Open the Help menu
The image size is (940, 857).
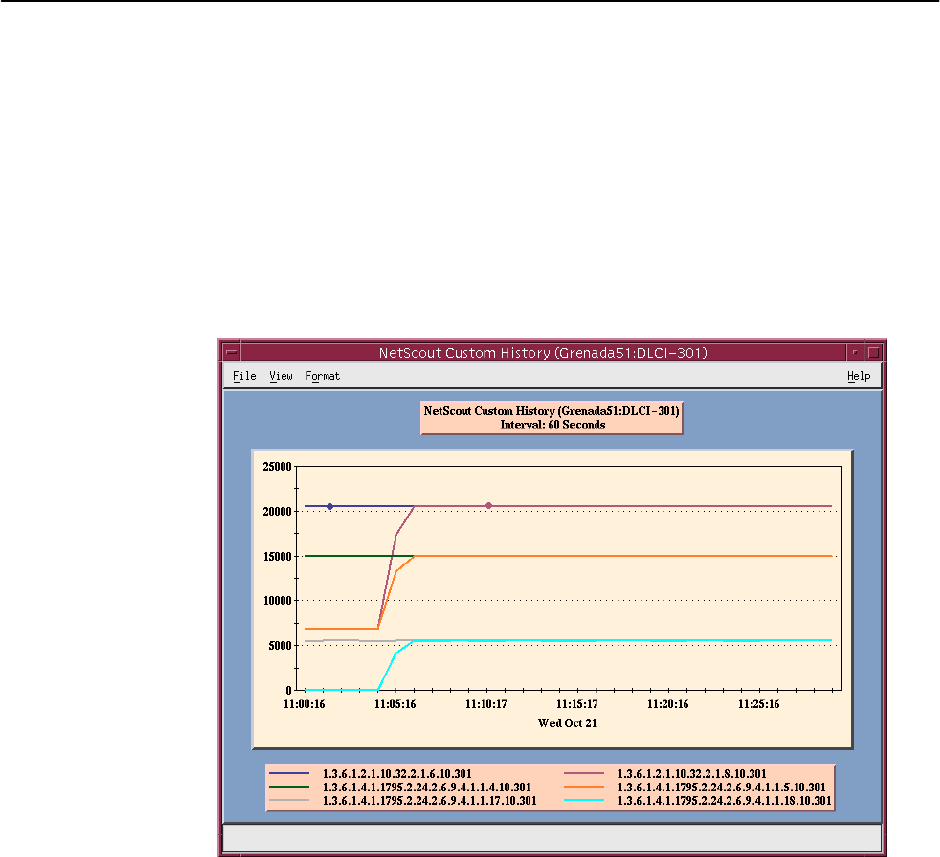[858, 377]
